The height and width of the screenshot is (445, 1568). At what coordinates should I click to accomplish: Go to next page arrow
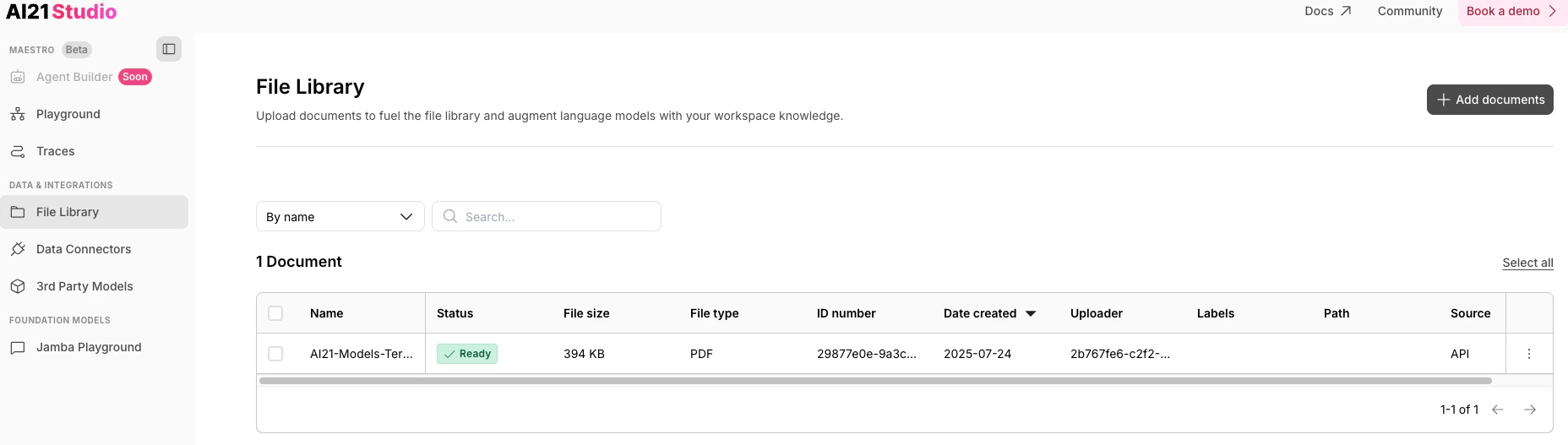[x=1530, y=410]
